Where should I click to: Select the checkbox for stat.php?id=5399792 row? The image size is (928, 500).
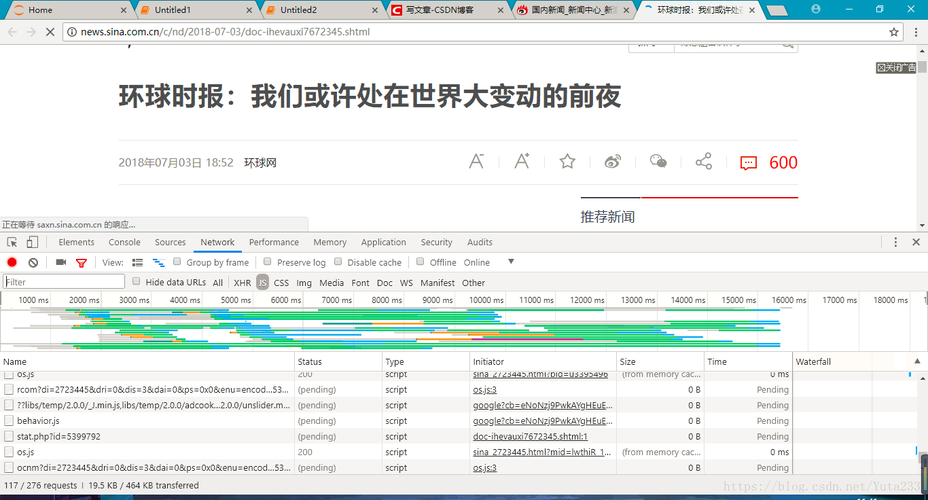click(x=9, y=436)
